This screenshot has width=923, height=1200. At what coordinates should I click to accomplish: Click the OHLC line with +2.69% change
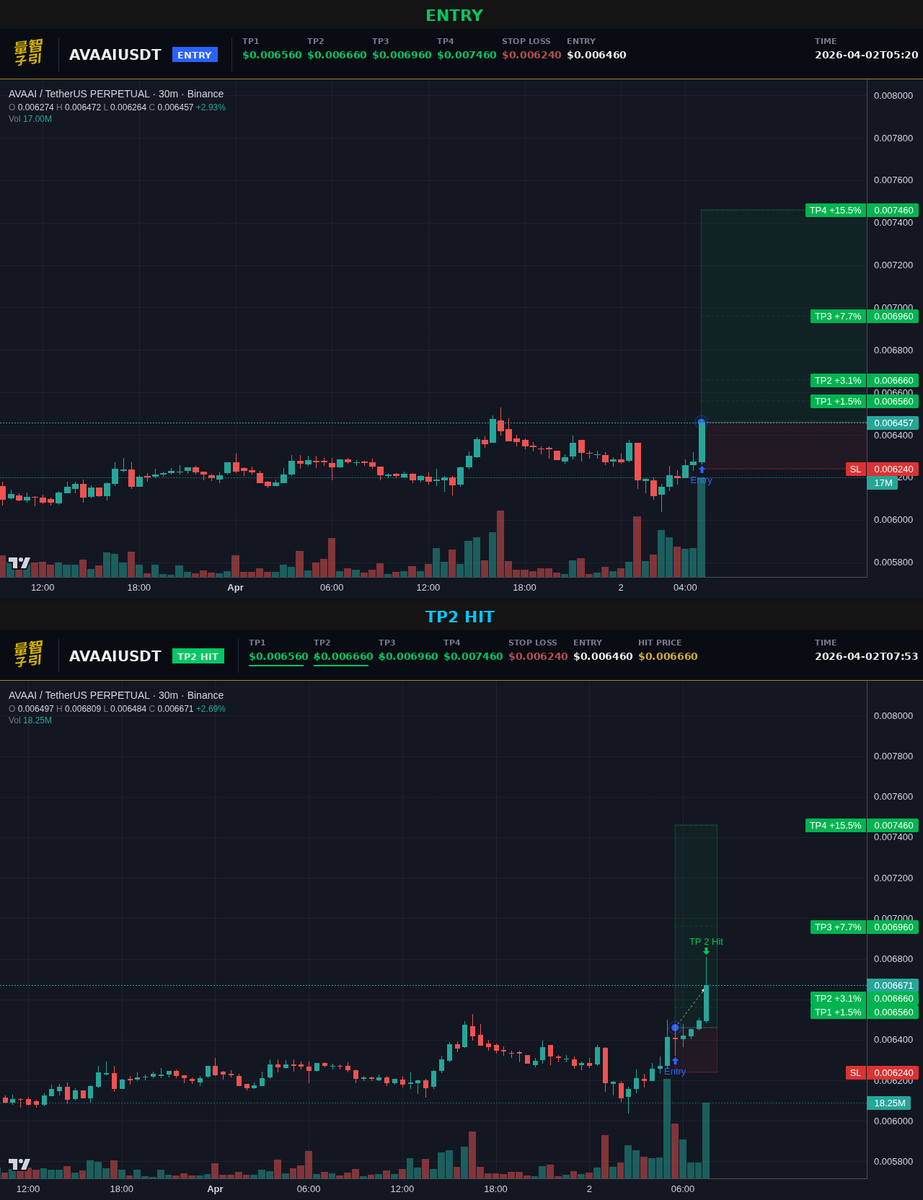click(x=117, y=708)
